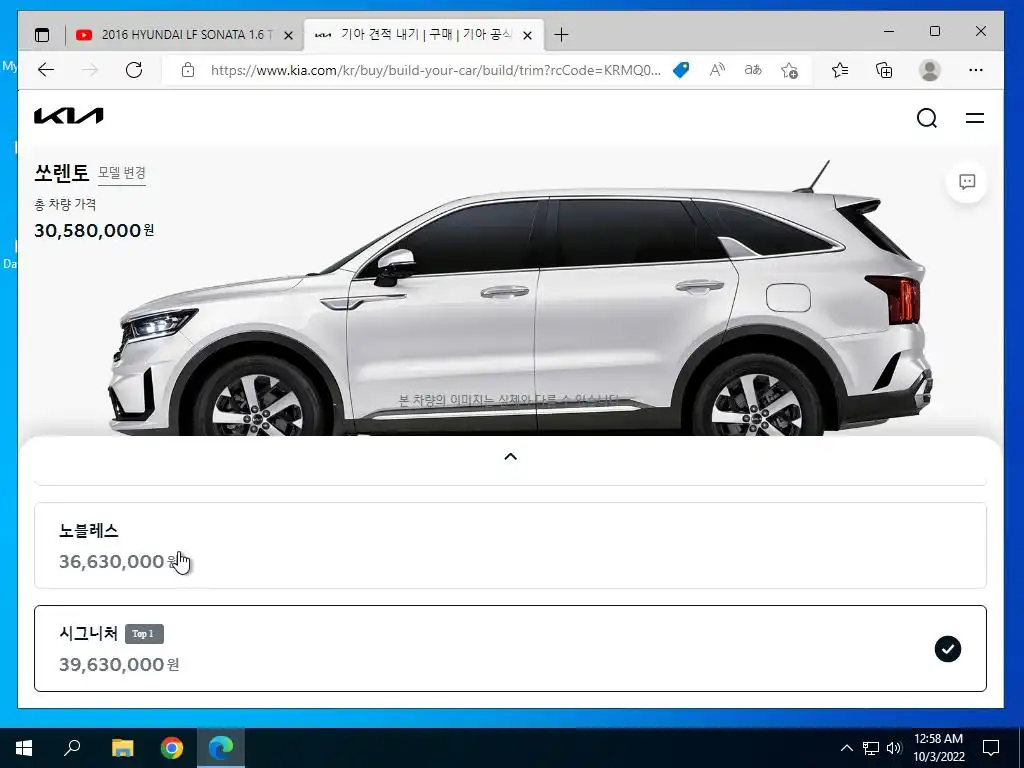Viewport: 1024px width, 768px height.
Task: Open Windows taskbar search
Action: coord(72,748)
